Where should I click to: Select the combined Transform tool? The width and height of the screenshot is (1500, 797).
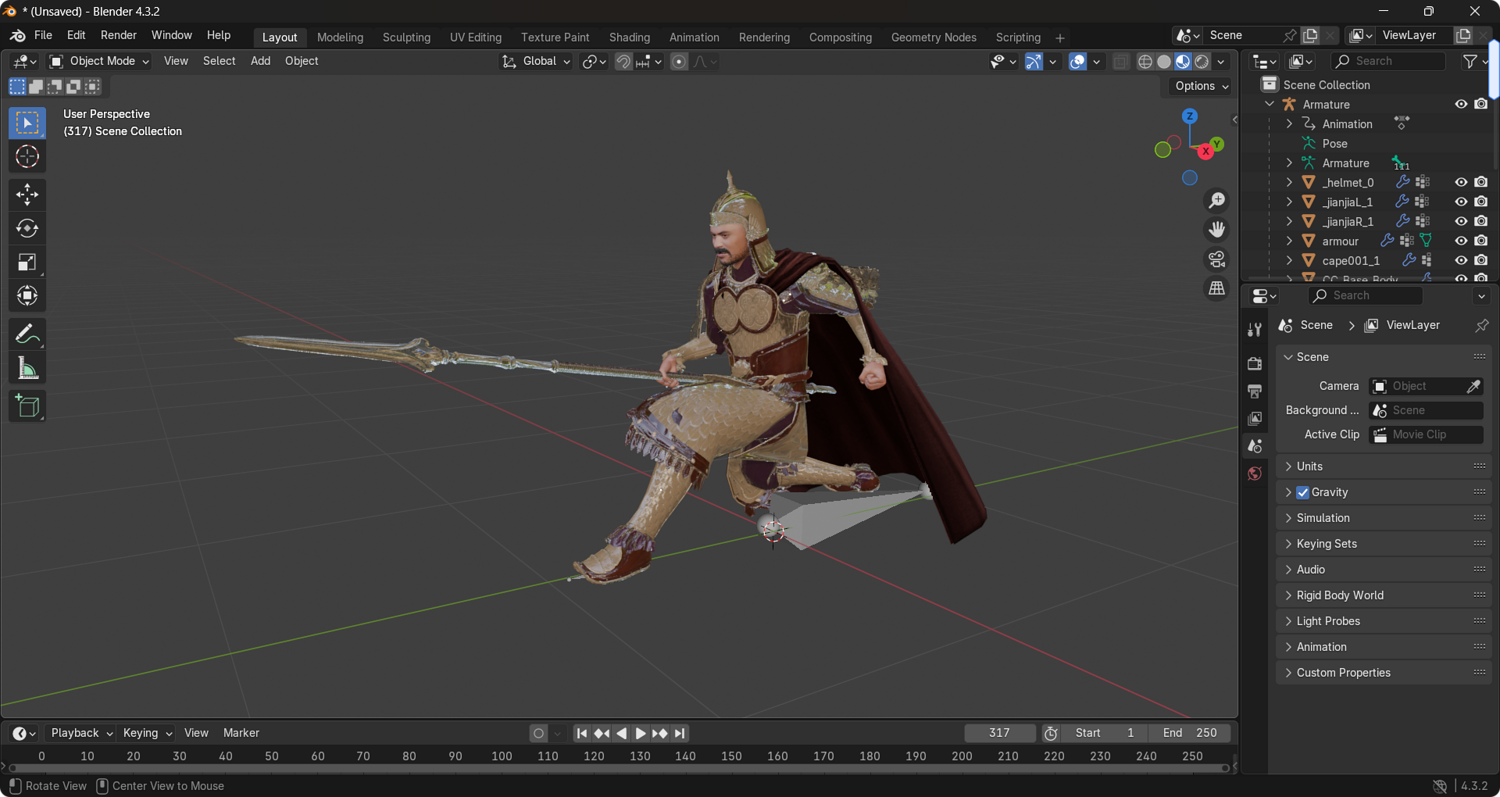[27, 296]
